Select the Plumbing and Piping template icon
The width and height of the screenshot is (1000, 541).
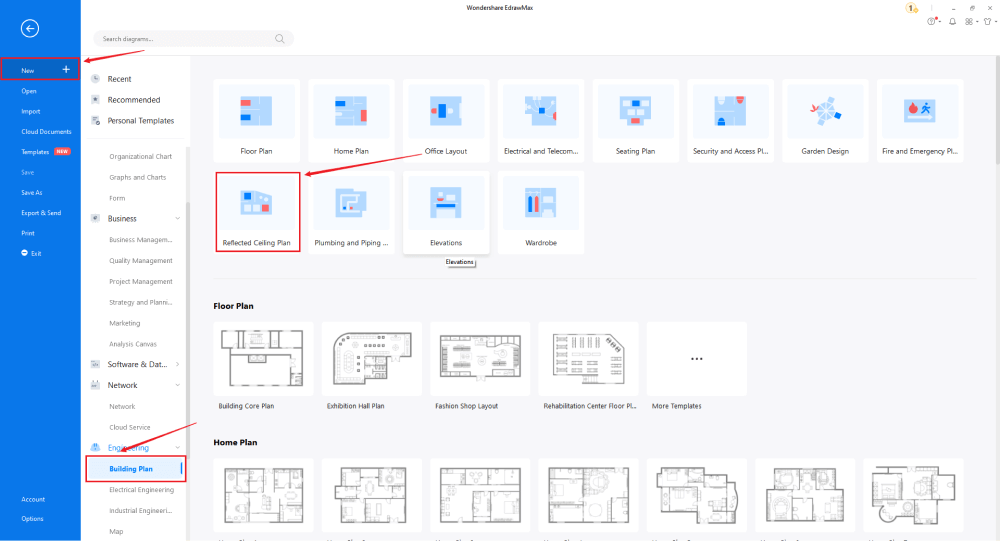click(x=351, y=202)
